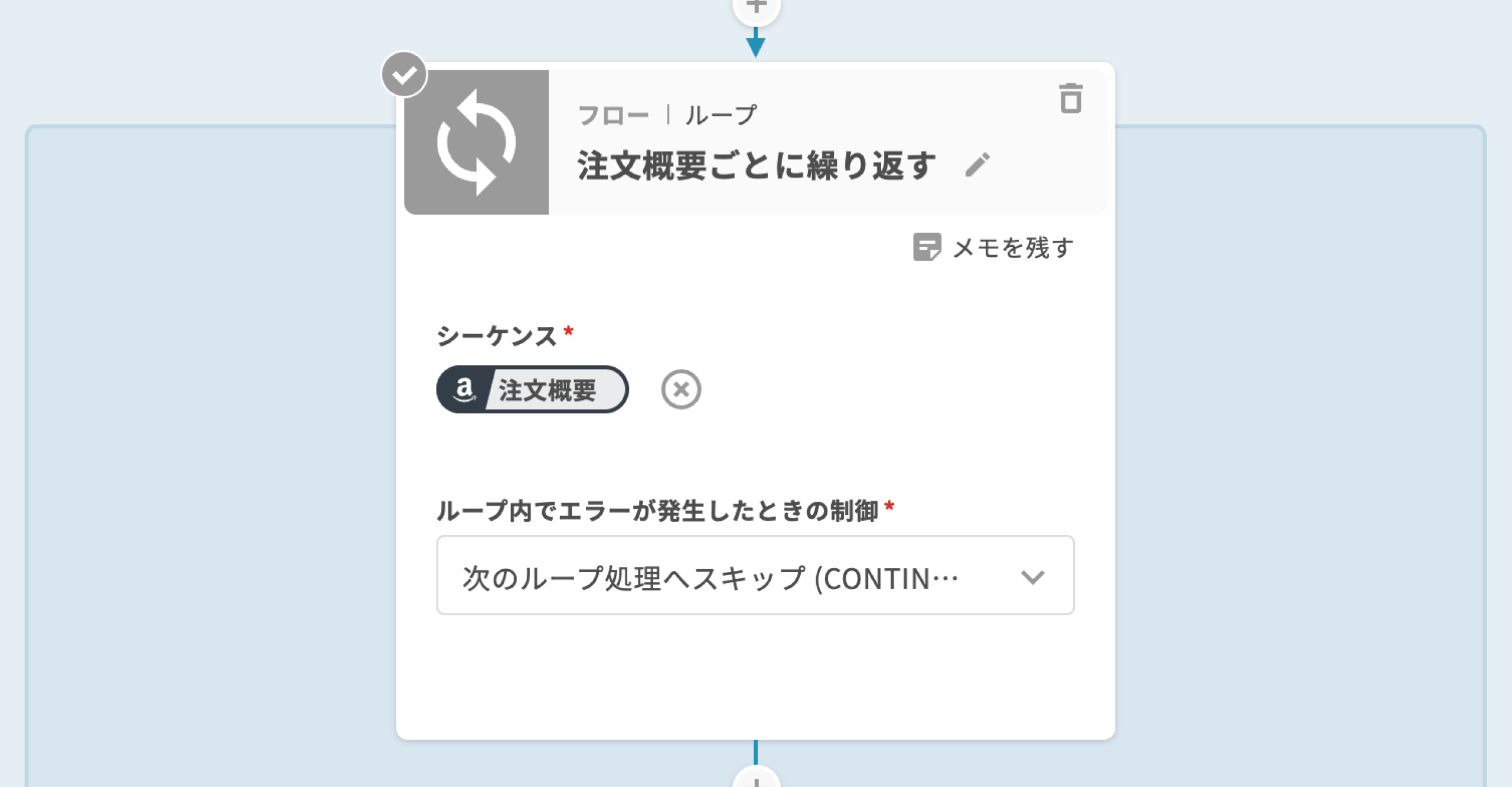
Task: Click the loop arrows icon on the card
Action: (476, 142)
